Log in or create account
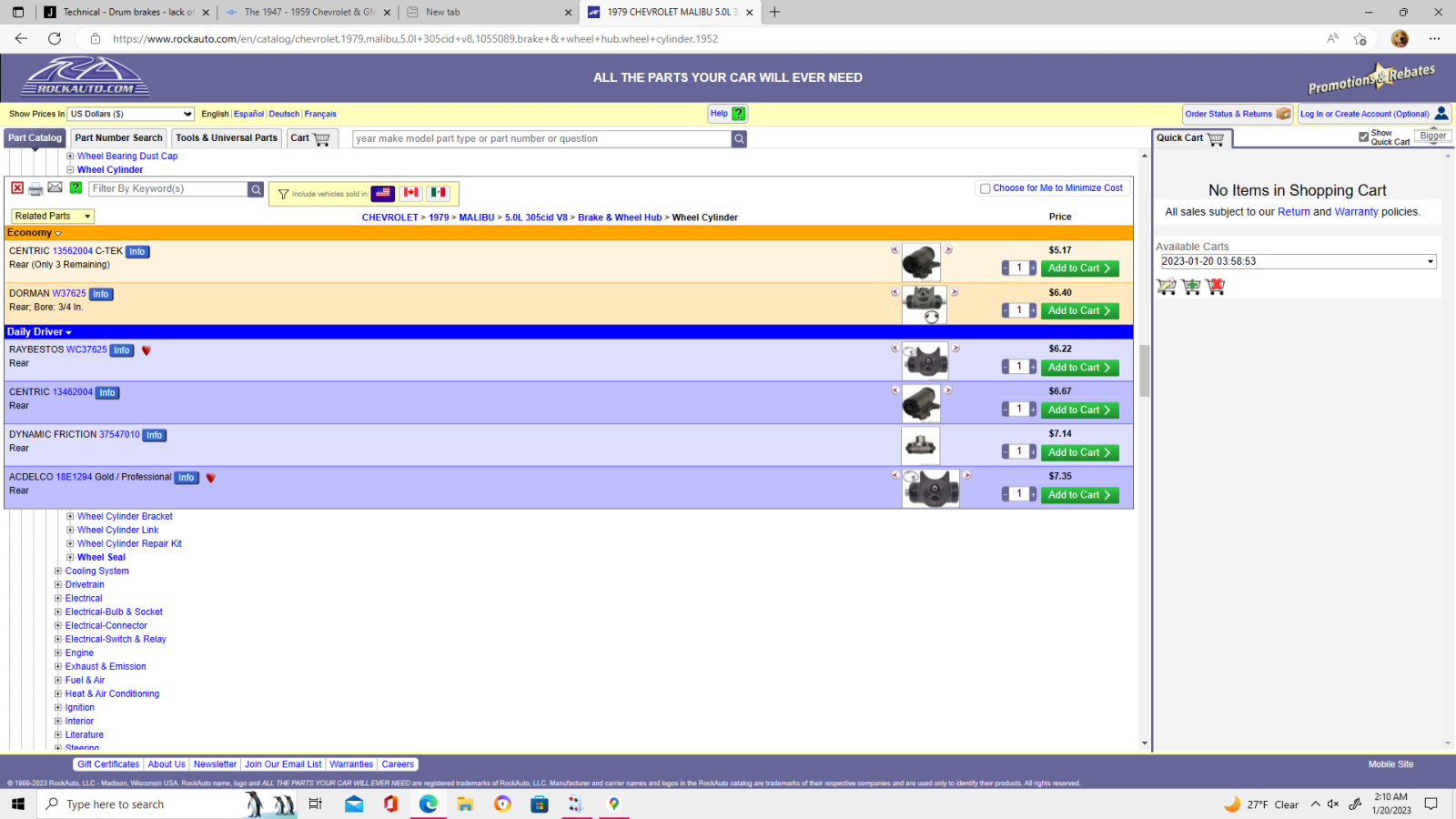Viewport: 1456px width, 819px height. click(x=1374, y=114)
